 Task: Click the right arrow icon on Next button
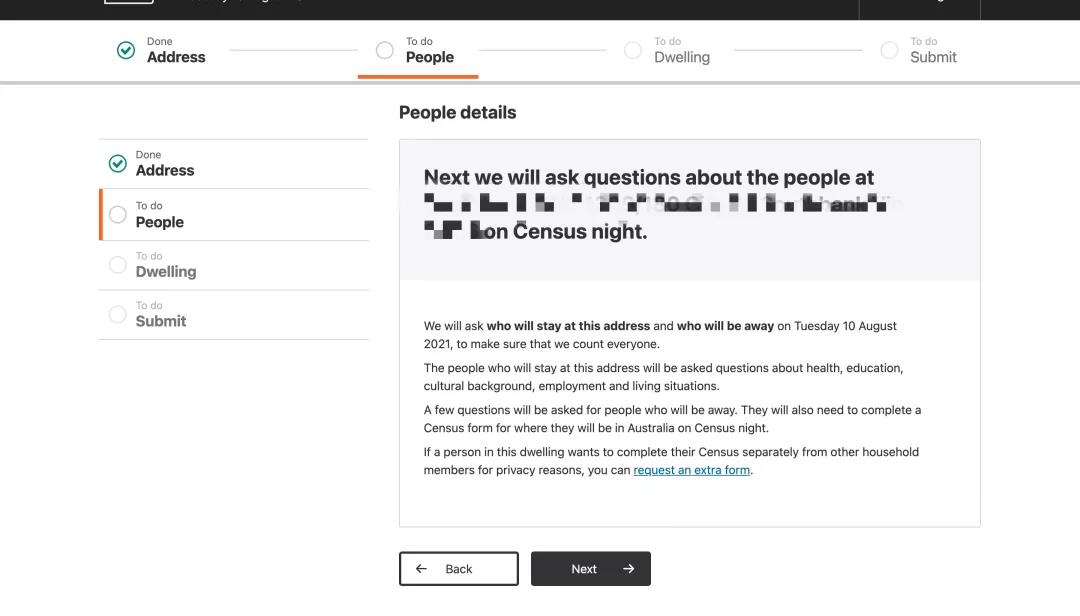click(628, 569)
